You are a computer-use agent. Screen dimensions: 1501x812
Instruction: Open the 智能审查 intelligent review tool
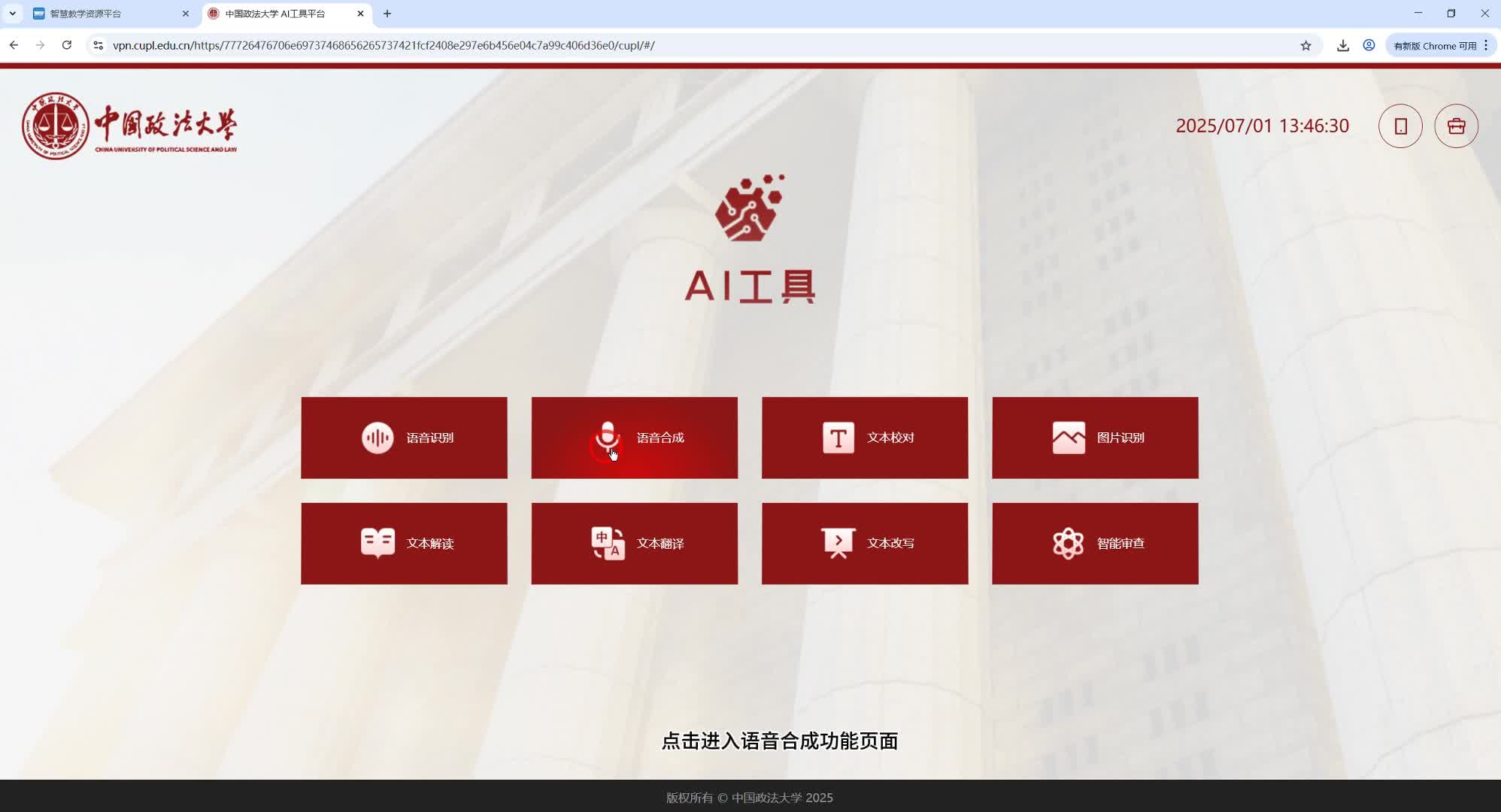pyautogui.click(x=1095, y=543)
